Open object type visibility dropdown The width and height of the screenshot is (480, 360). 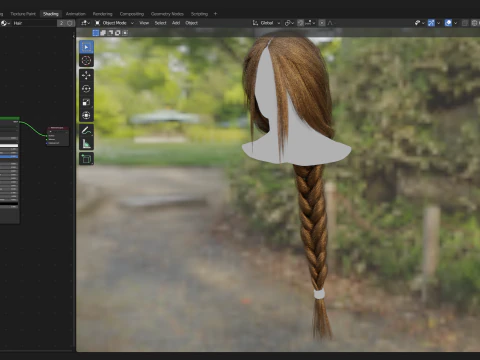click(x=419, y=23)
